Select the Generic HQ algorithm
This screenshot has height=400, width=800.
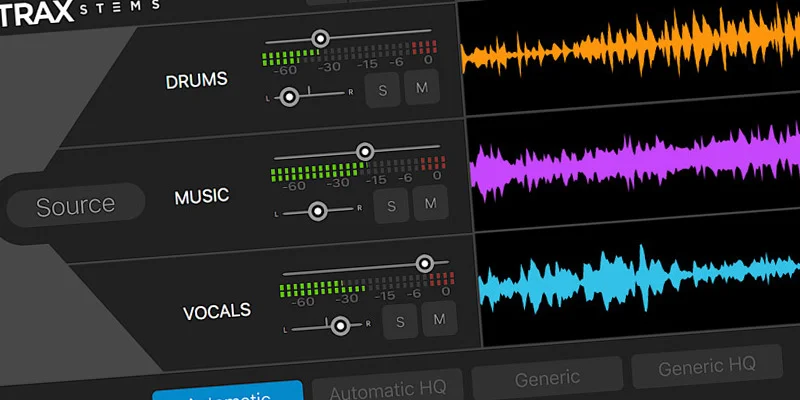(x=707, y=366)
